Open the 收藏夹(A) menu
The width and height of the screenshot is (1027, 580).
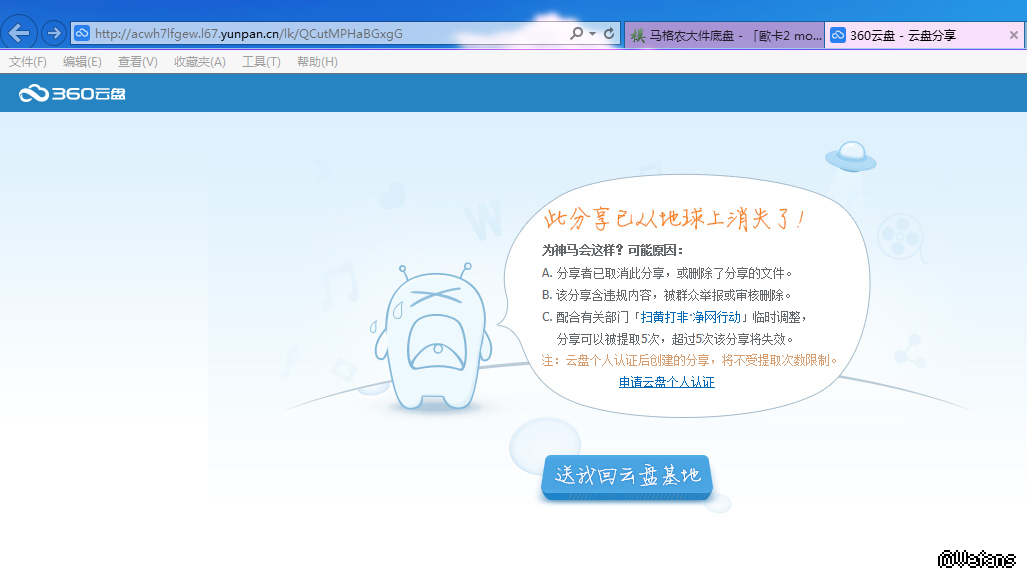click(200, 62)
